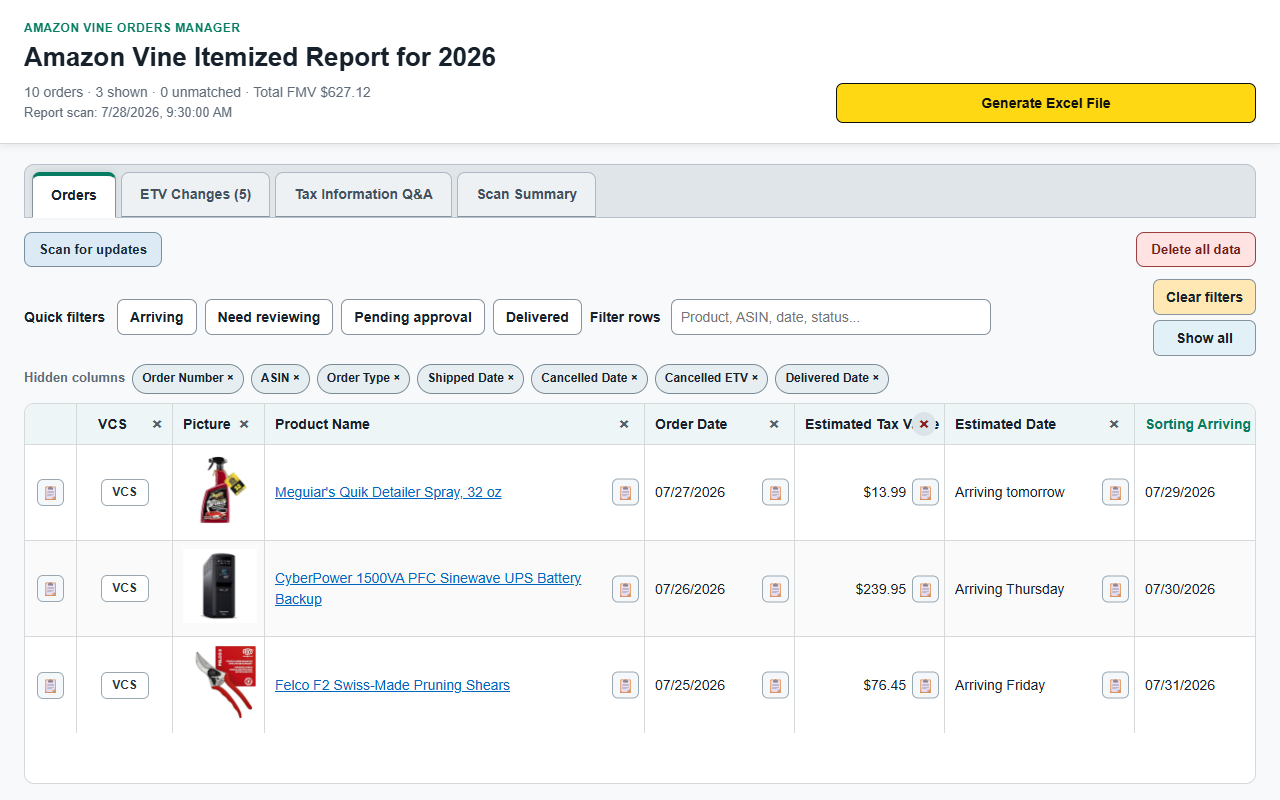Copy the Felco F2 Pruning Shears name
The height and width of the screenshot is (800, 1280).
coord(625,685)
